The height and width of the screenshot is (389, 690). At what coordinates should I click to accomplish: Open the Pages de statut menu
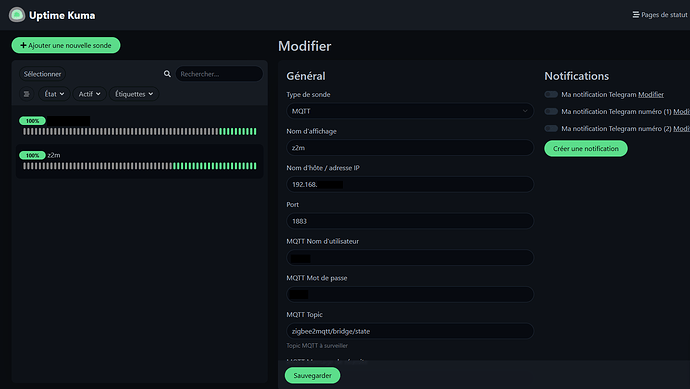pyautogui.click(x=660, y=15)
